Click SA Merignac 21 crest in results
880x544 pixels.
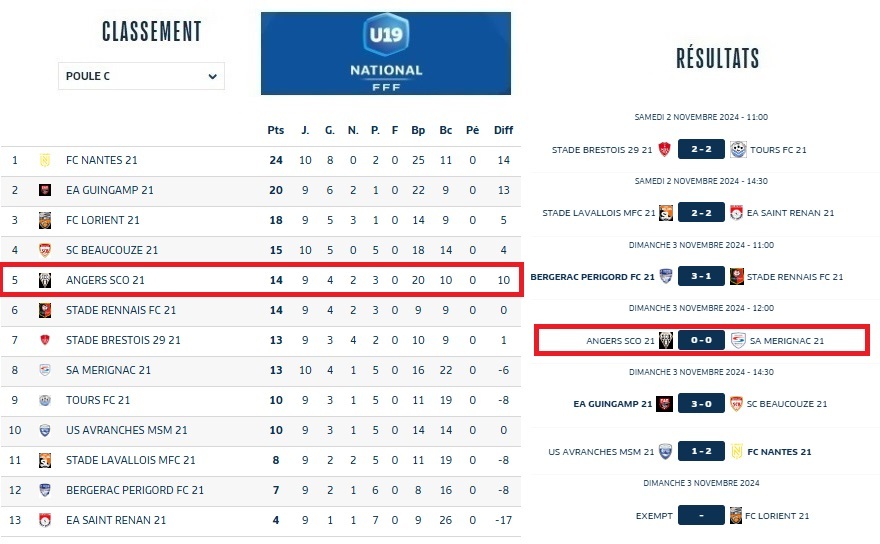(x=738, y=341)
